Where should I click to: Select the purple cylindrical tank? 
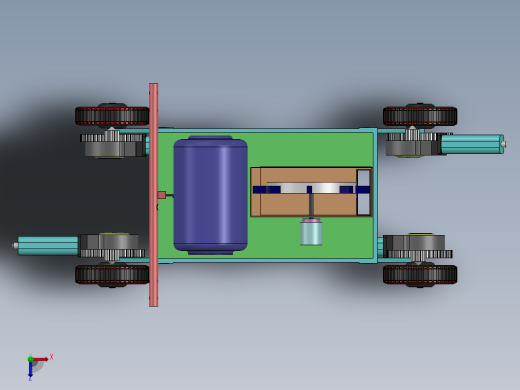coord(210,195)
